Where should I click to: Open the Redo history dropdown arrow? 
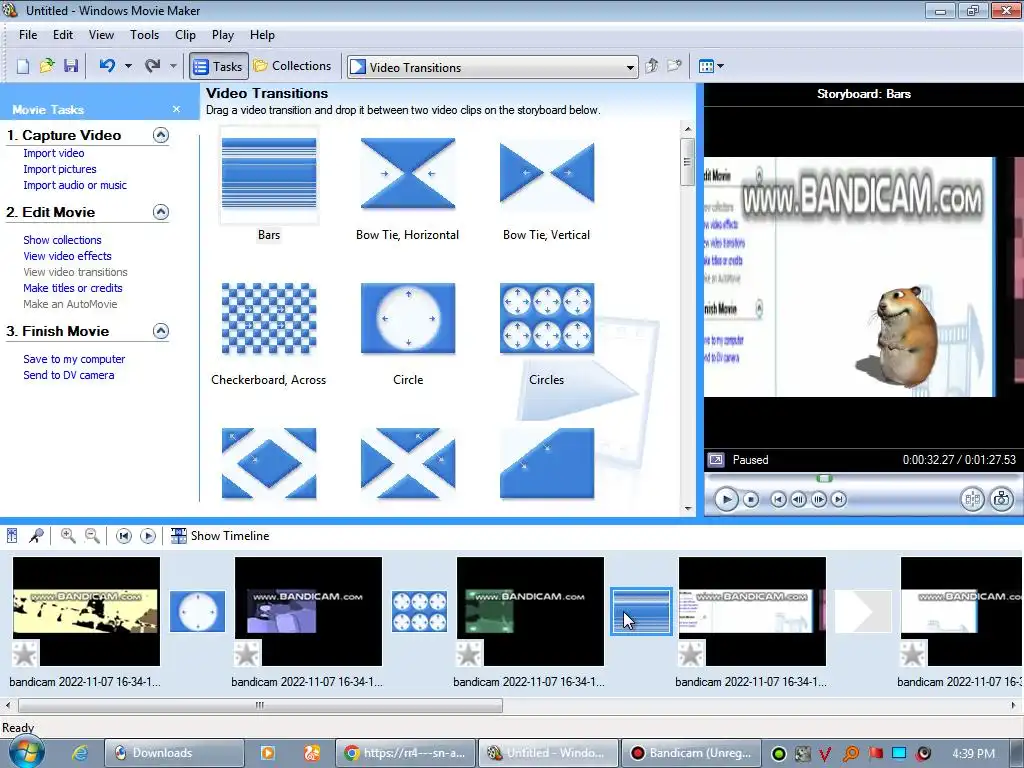[x=173, y=66]
